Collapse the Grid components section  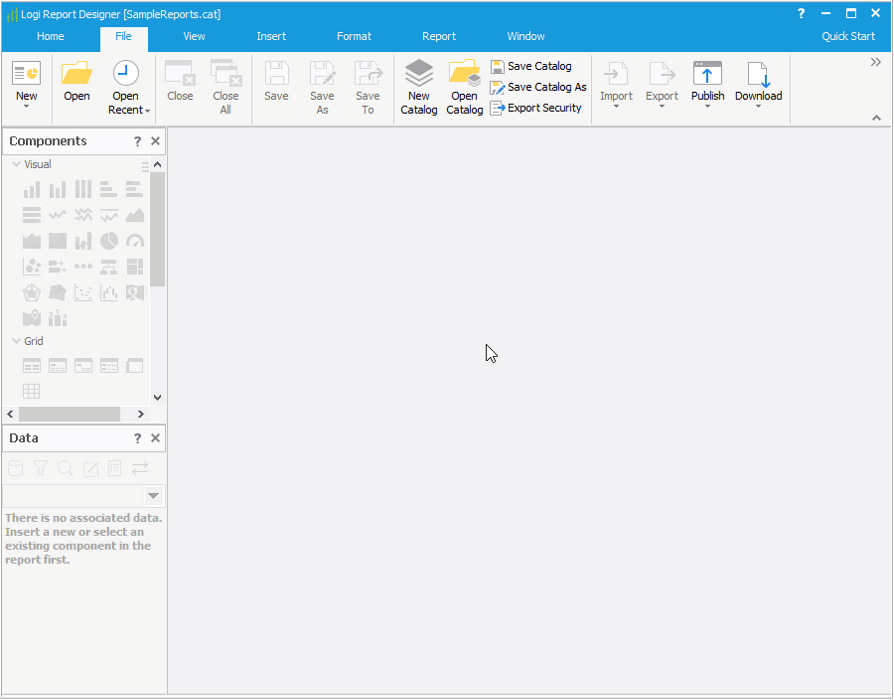tap(15, 341)
